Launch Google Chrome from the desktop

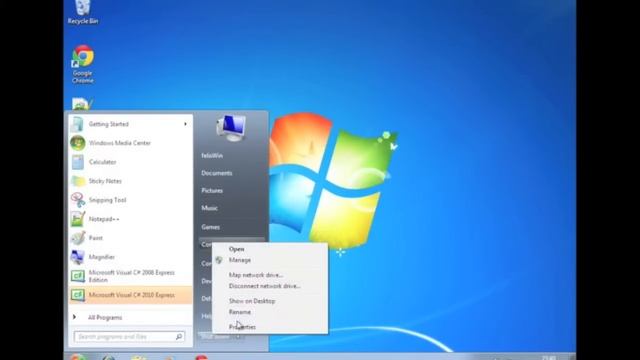83,64
